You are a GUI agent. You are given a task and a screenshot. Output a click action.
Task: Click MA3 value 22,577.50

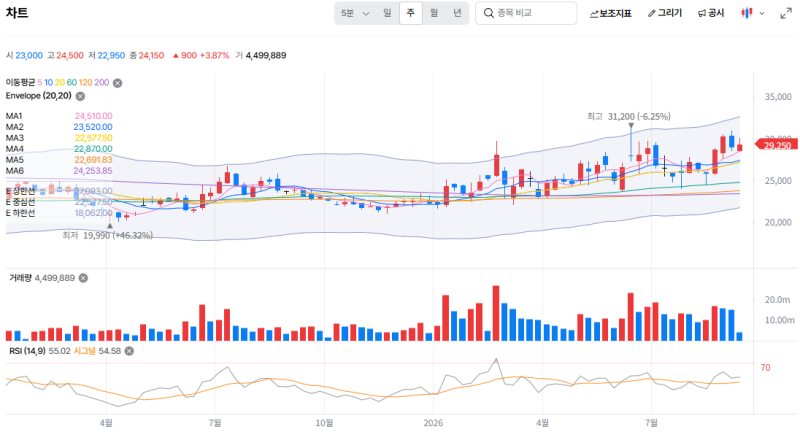point(93,138)
